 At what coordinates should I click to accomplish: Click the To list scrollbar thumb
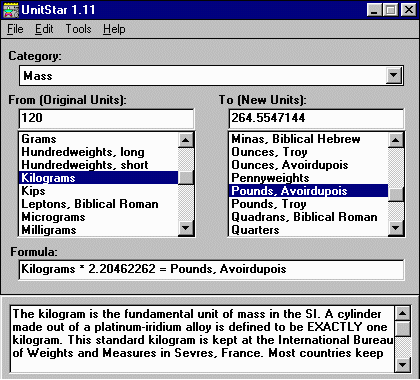(396, 194)
